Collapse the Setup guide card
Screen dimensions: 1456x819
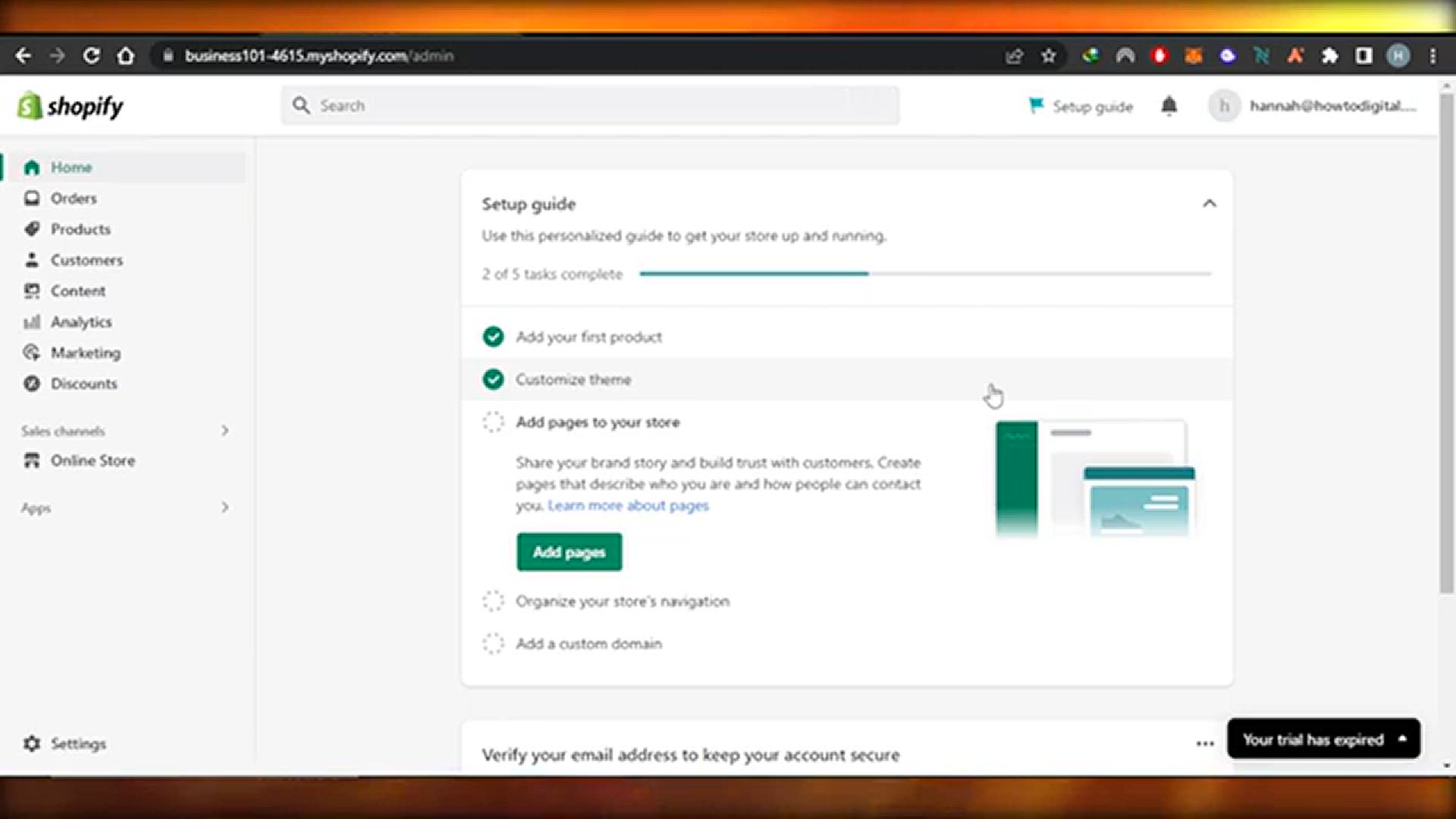[x=1210, y=203]
